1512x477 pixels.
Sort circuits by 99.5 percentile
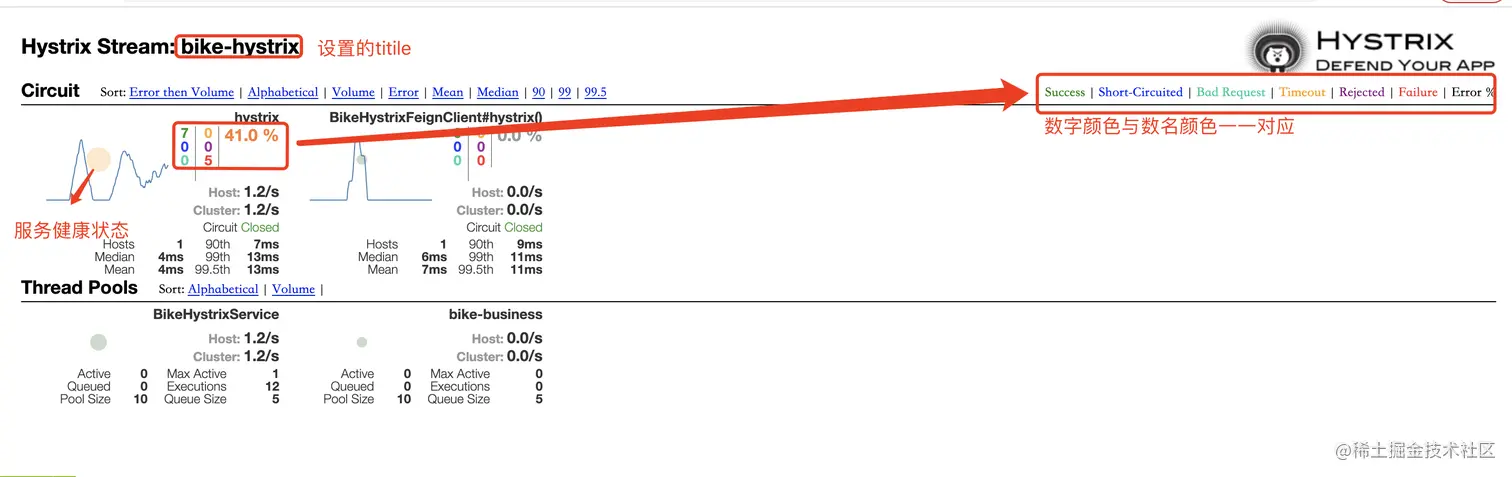pyautogui.click(x=596, y=92)
